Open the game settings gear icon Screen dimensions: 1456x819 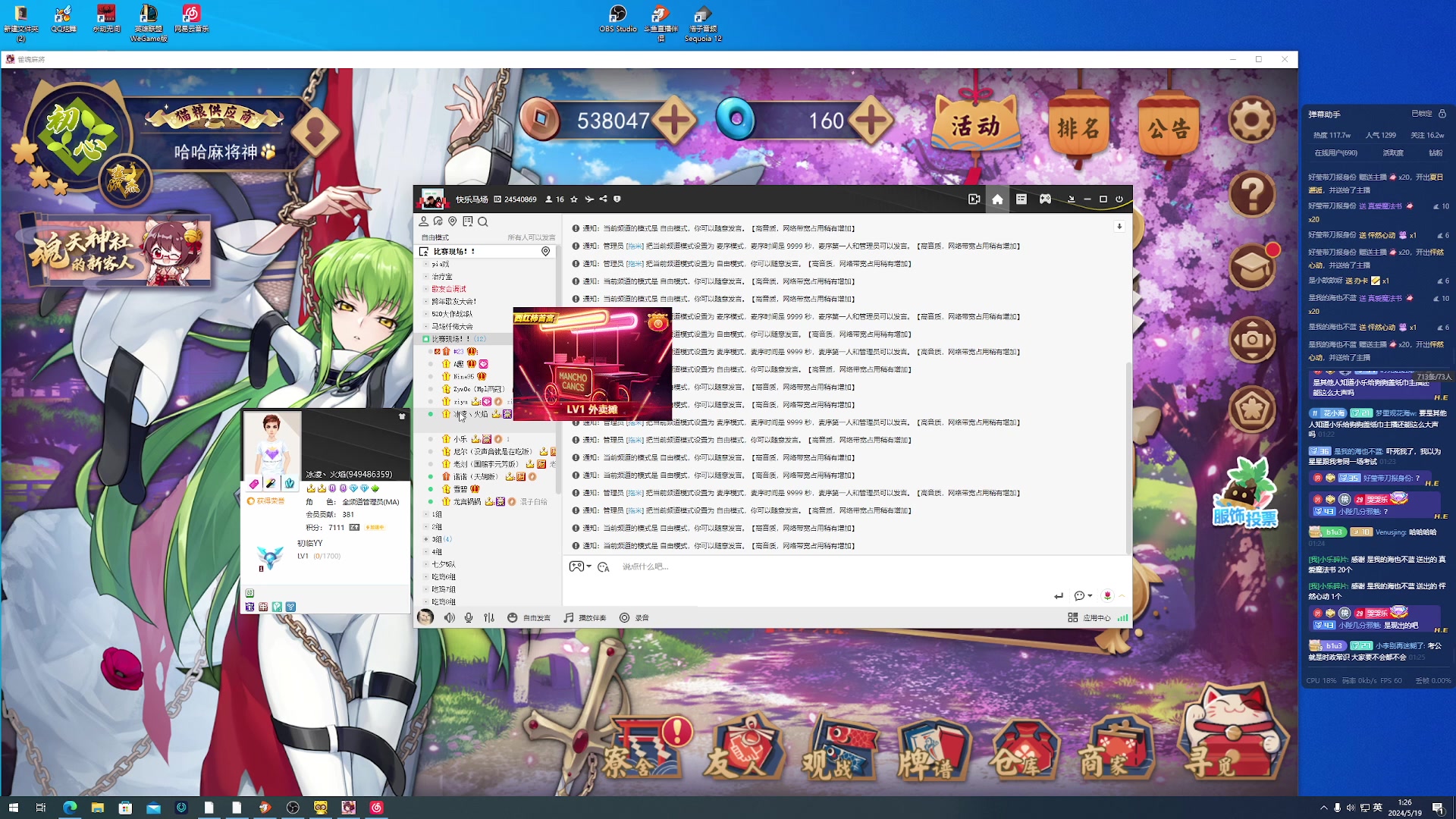pyautogui.click(x=1251, y=120)
